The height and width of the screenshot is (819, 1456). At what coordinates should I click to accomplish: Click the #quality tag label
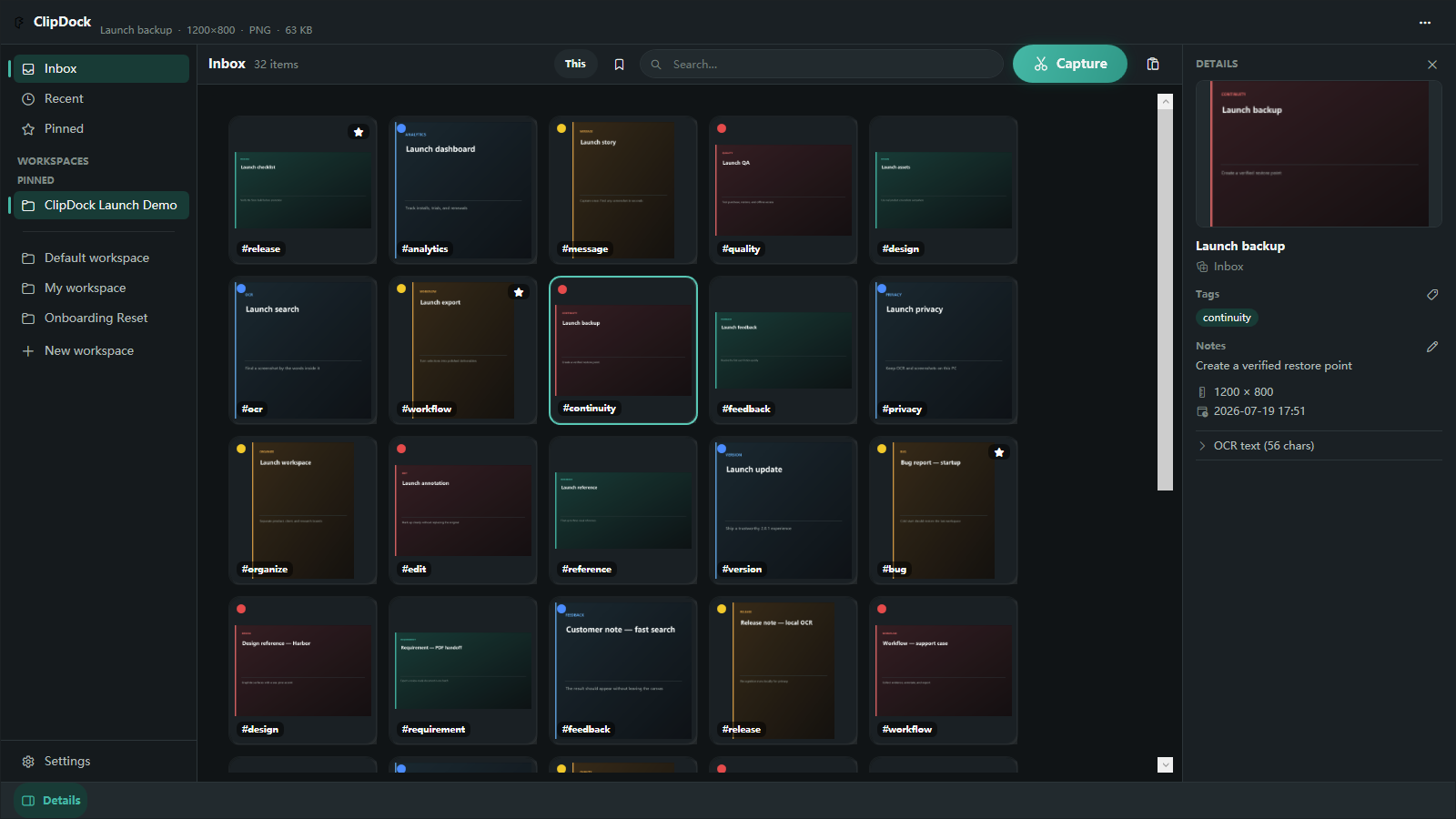[x=741, y=248]
